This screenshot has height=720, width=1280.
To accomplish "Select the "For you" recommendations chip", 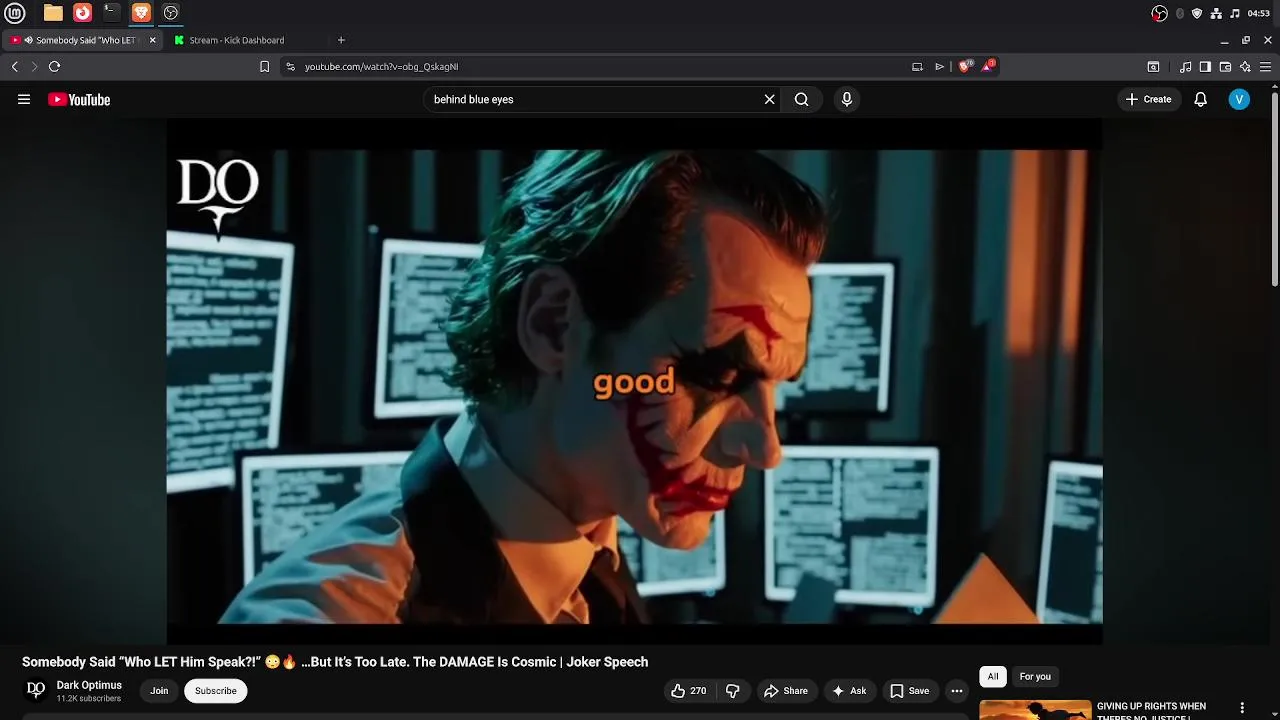I will (1035, 677).
